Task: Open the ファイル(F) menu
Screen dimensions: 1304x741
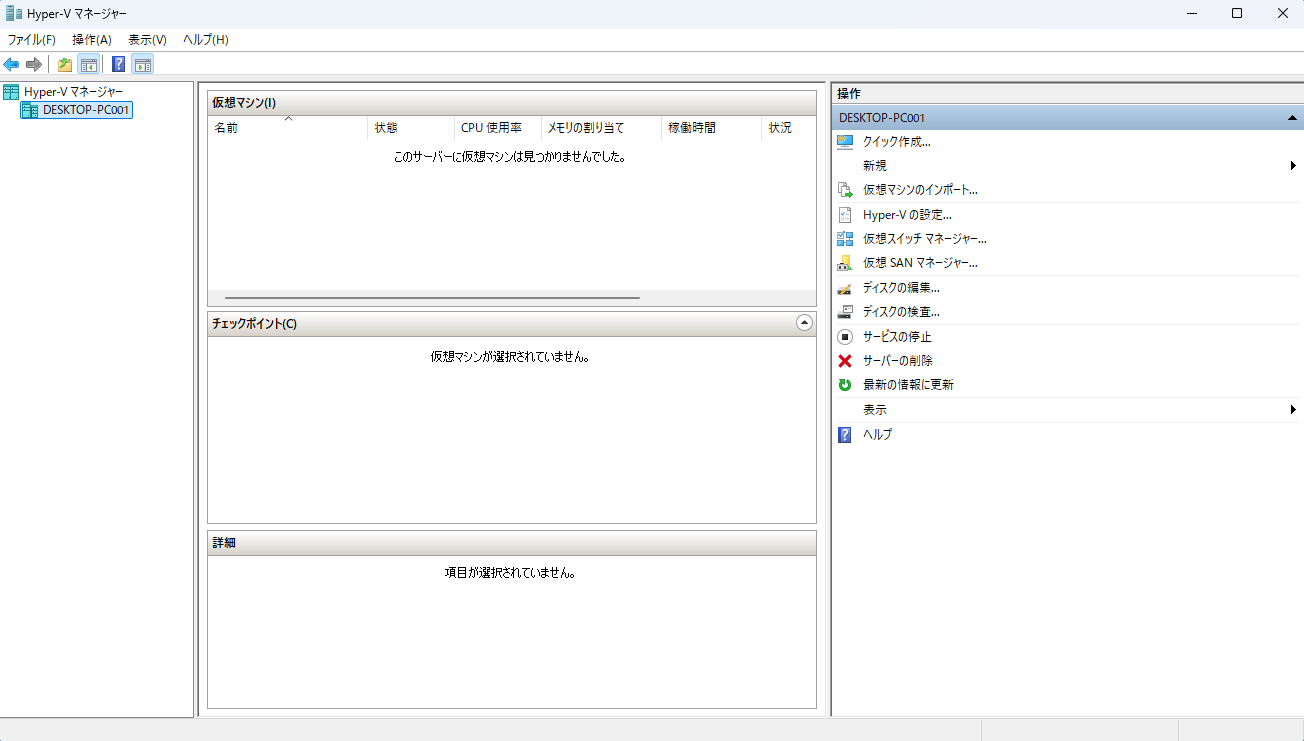Action: (x=32, y=40)
